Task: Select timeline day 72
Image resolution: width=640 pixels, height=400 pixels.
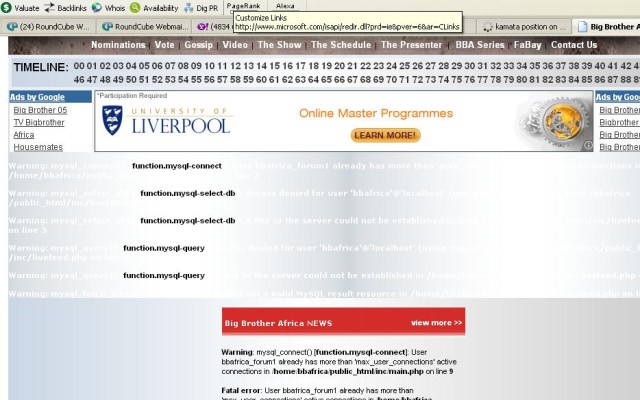Action: coord(418,80)
